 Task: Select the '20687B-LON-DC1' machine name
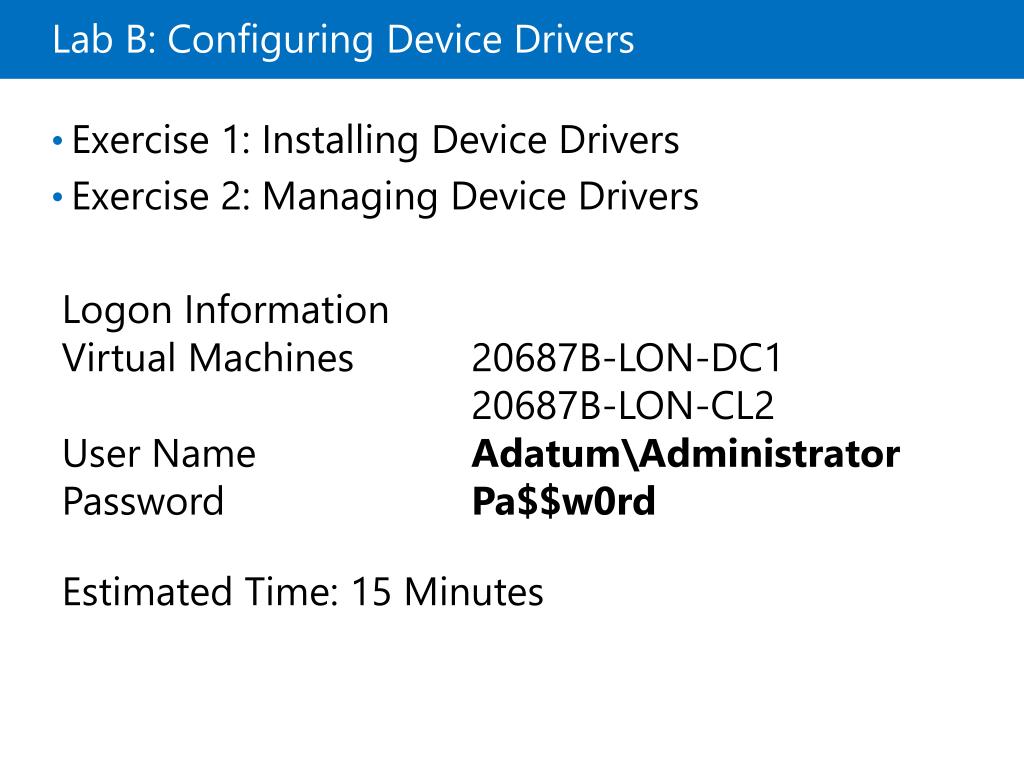[x=626, y=358]
